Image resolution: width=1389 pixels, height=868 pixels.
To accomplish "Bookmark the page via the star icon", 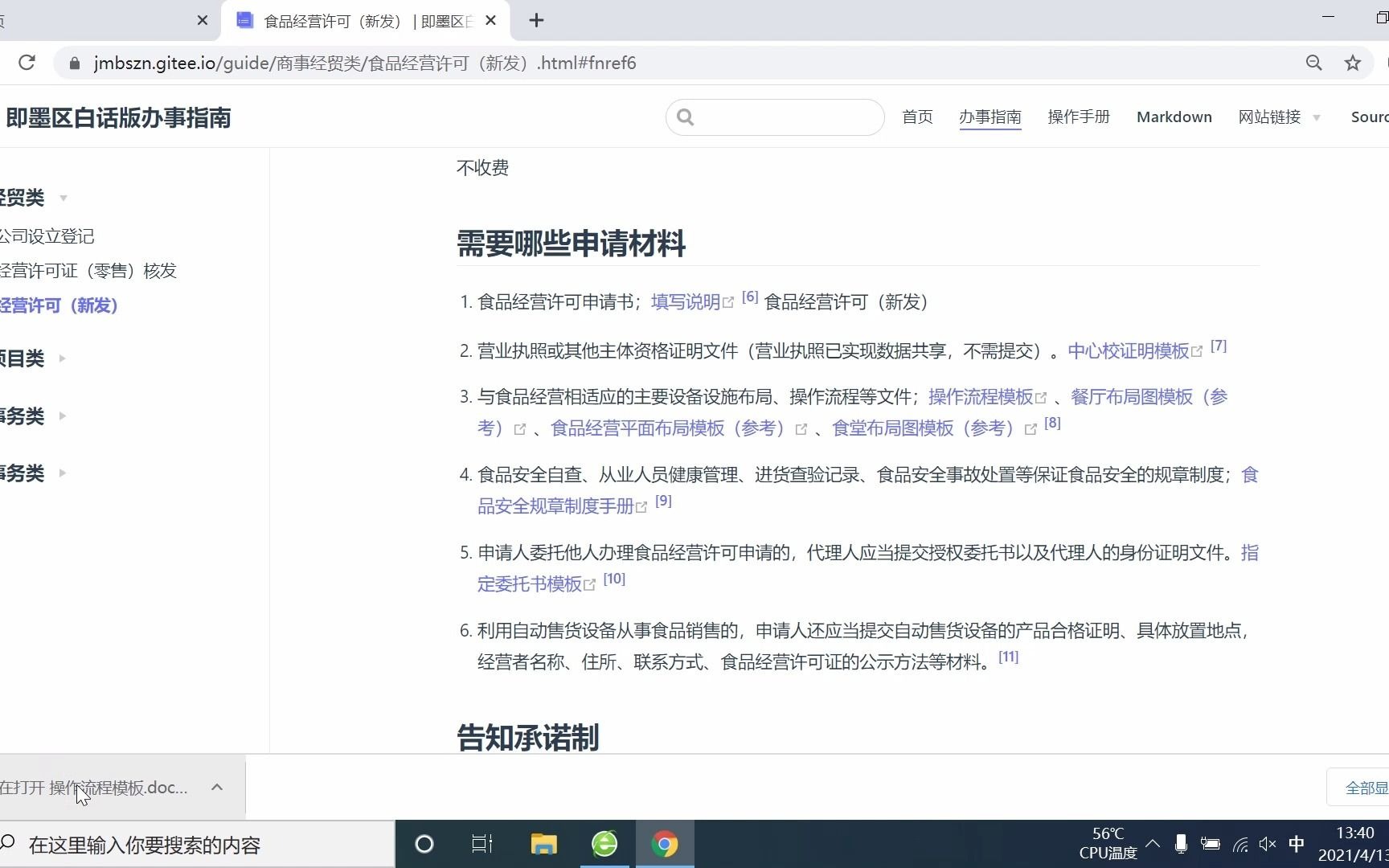I will point(1352,62).
